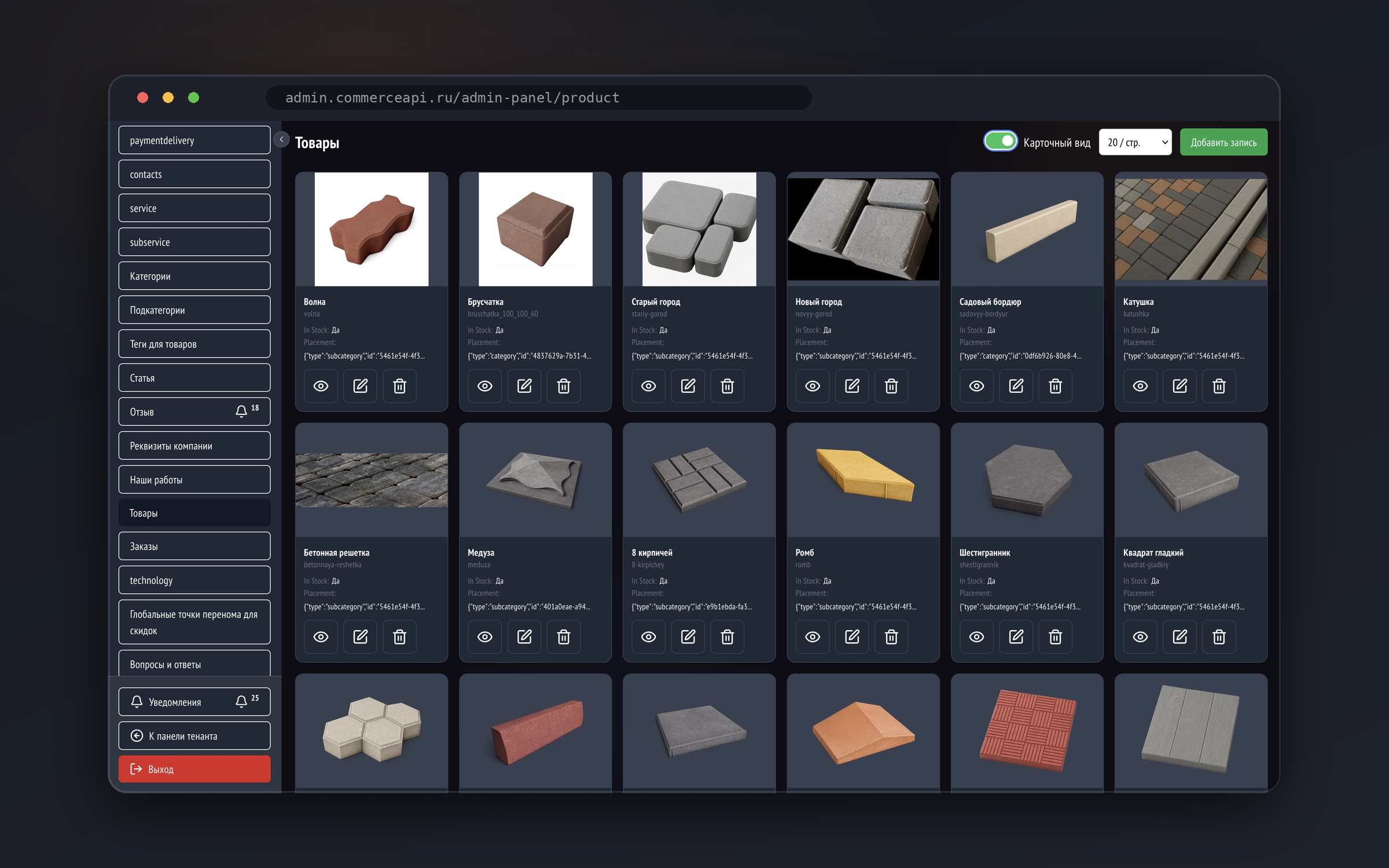Screen dimensions: 1389x868
Task: Delete the Квадрат гладкий product
Action: point(1219,637)
